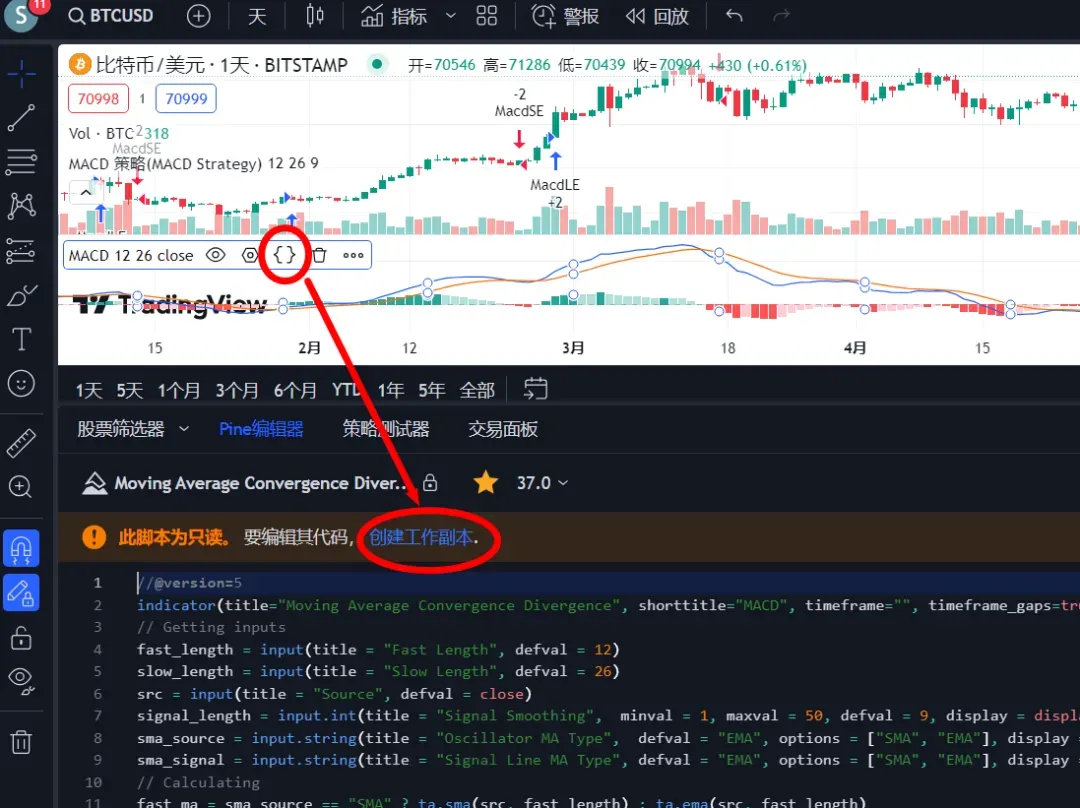
Task: Open the 37.0 version dropdown
Action: click(542, 483)
